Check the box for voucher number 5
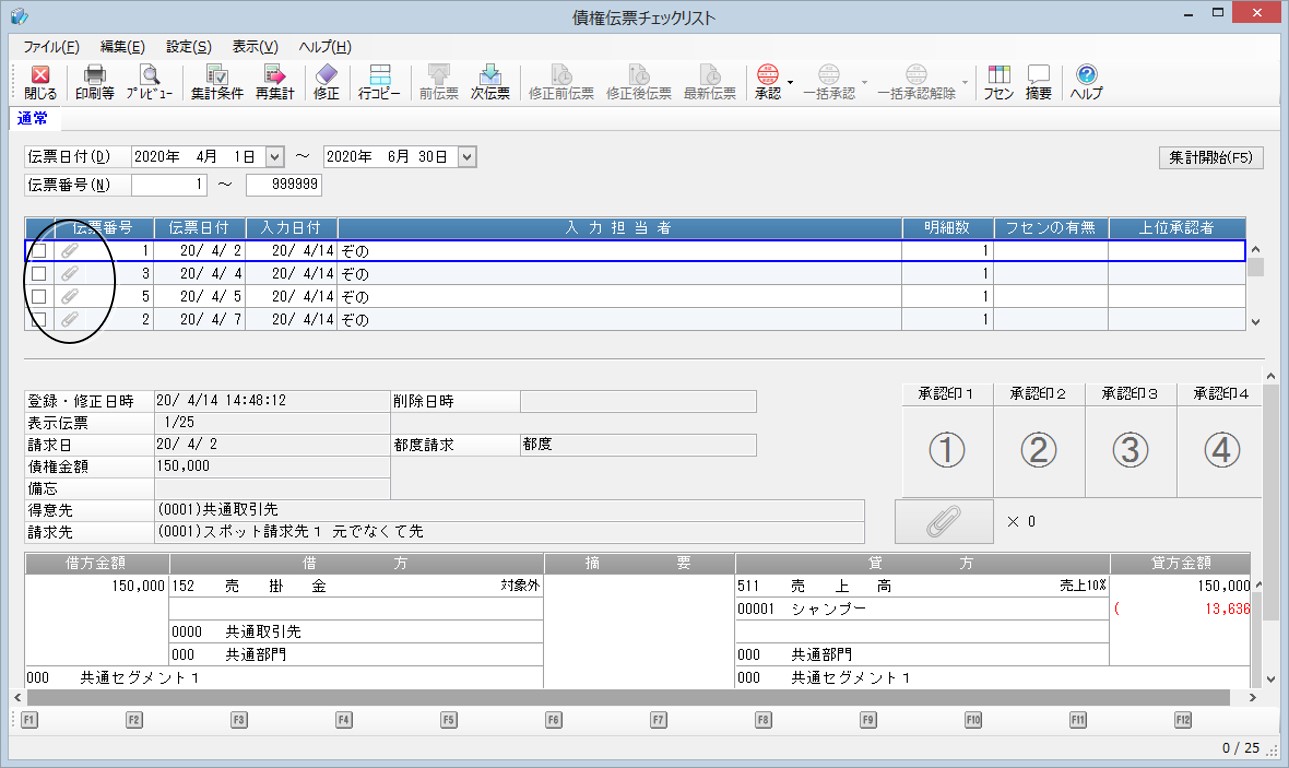This screenshot has width=1289, height=768. click(x=39, y=296)
